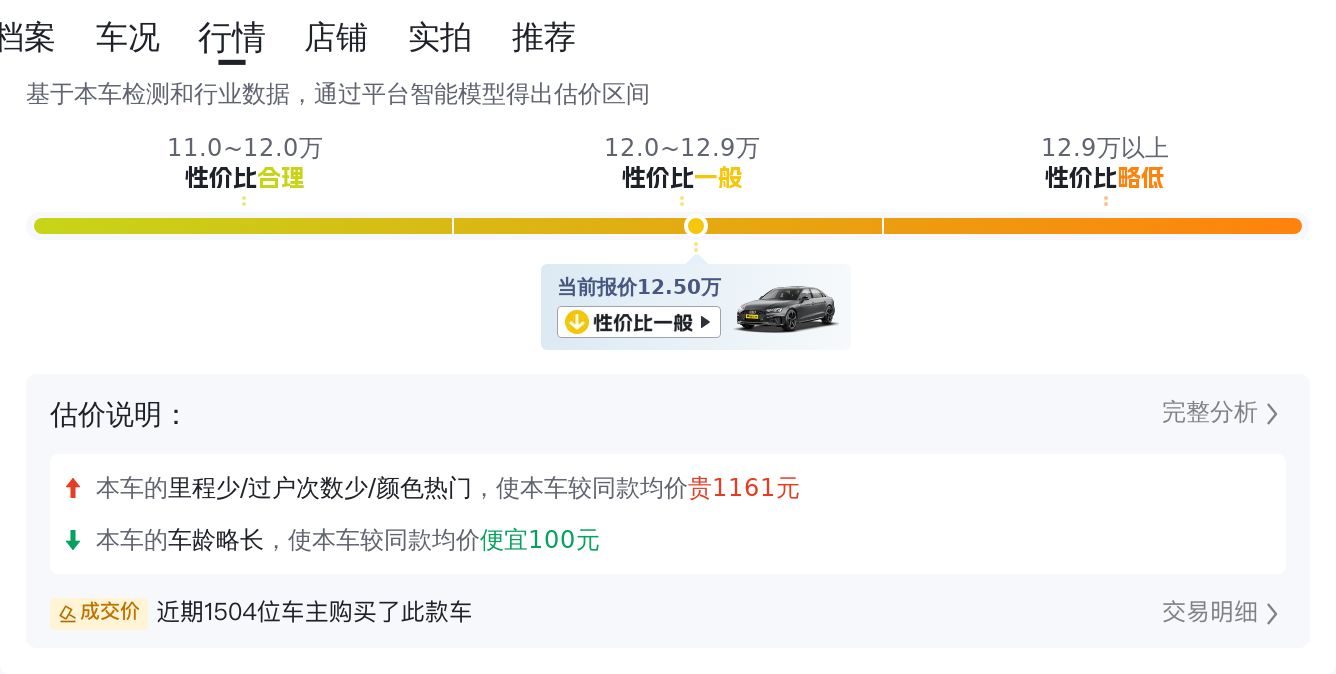Click the green 性价比合理 bar segment

point(243,226)
